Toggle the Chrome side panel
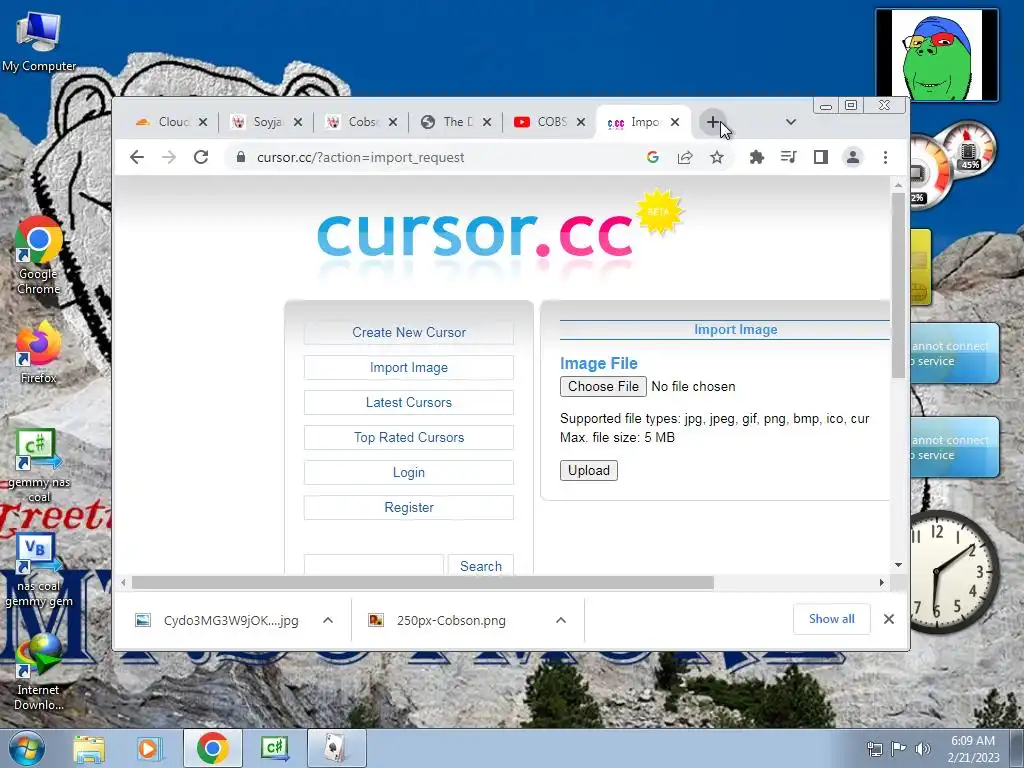Screen dimensions: 1024x768 (821, 157)
